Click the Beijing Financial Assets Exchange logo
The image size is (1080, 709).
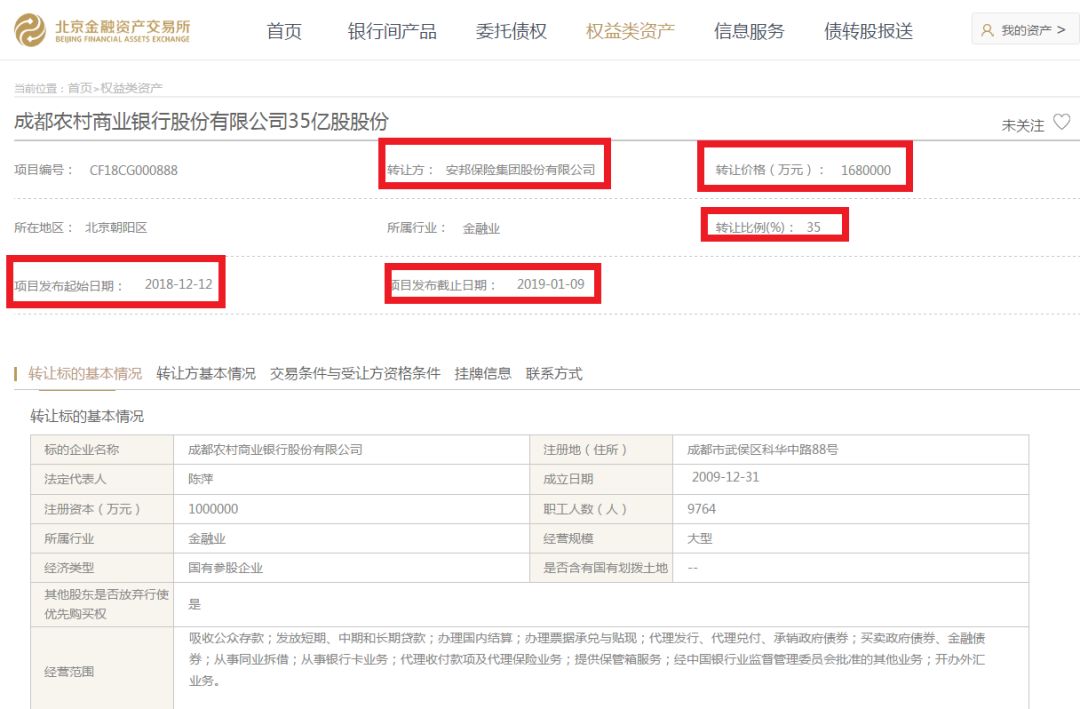[x=102, y=30]
